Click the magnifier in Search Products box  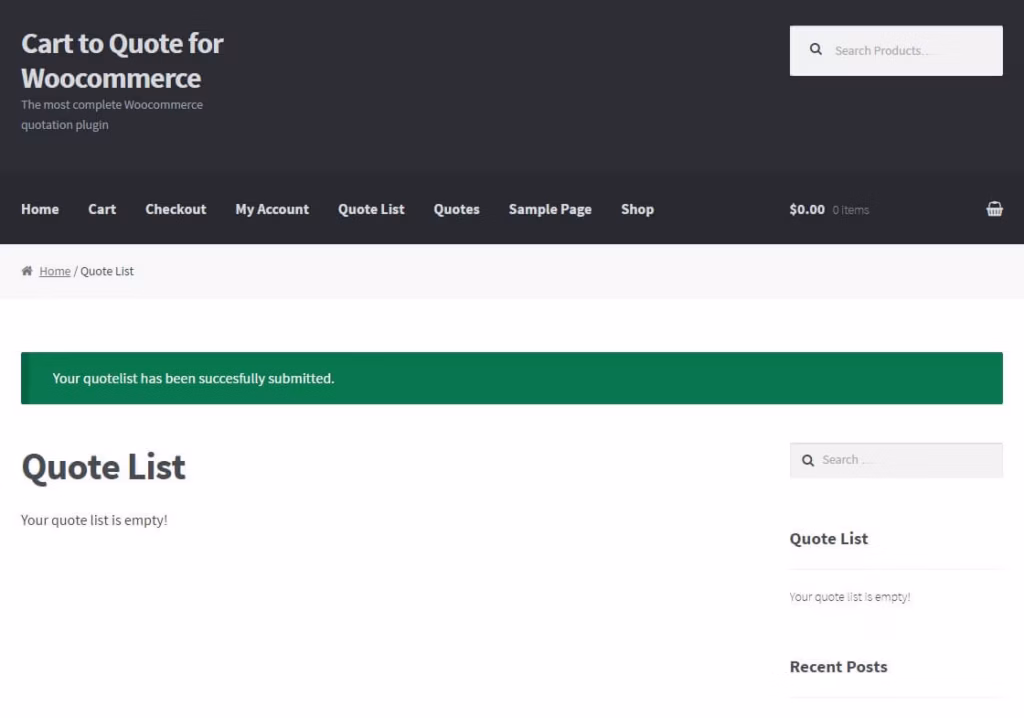816,50
